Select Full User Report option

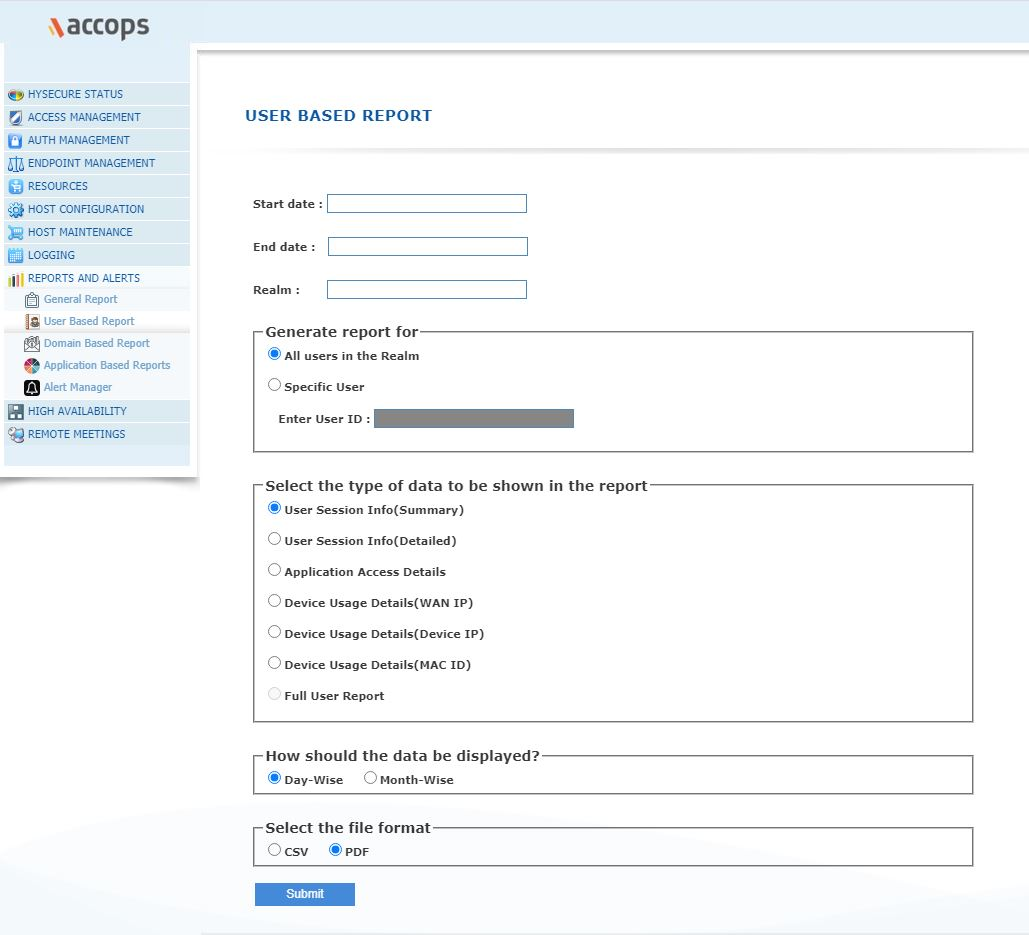pos(274,694)
